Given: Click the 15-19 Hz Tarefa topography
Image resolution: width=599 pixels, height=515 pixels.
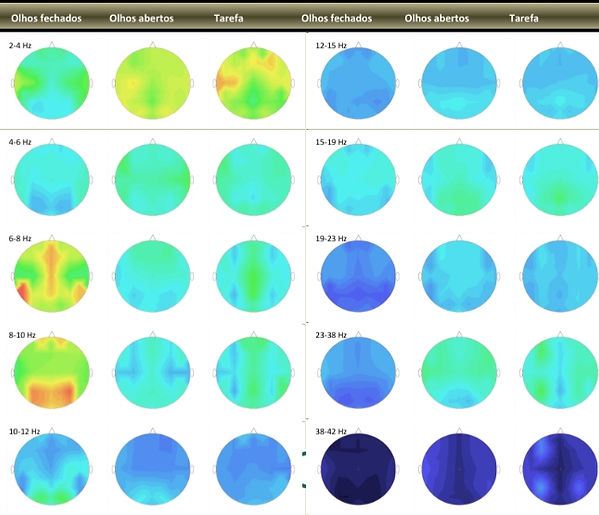Looking at the screenshot, I should click(560, 180).
